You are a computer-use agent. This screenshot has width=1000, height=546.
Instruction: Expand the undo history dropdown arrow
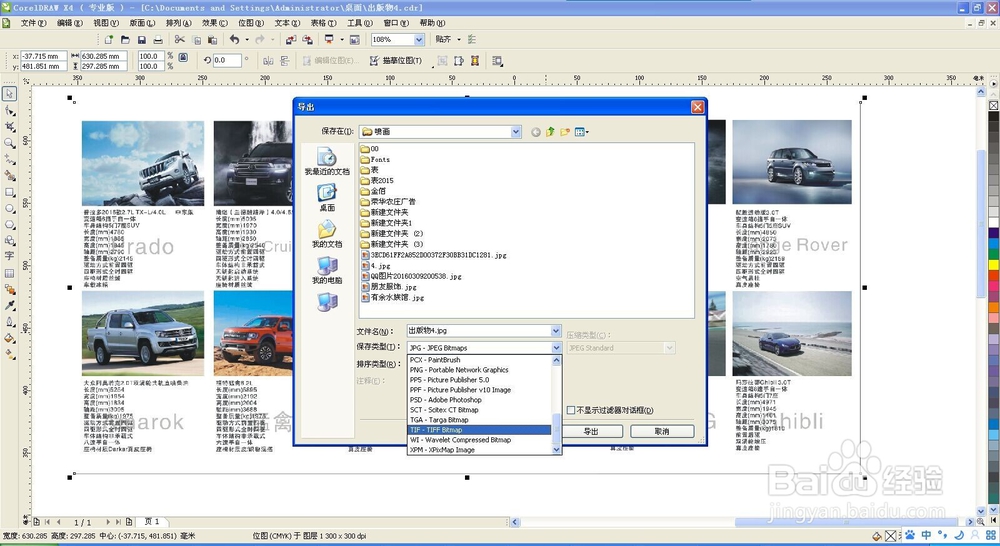[247, 40]
